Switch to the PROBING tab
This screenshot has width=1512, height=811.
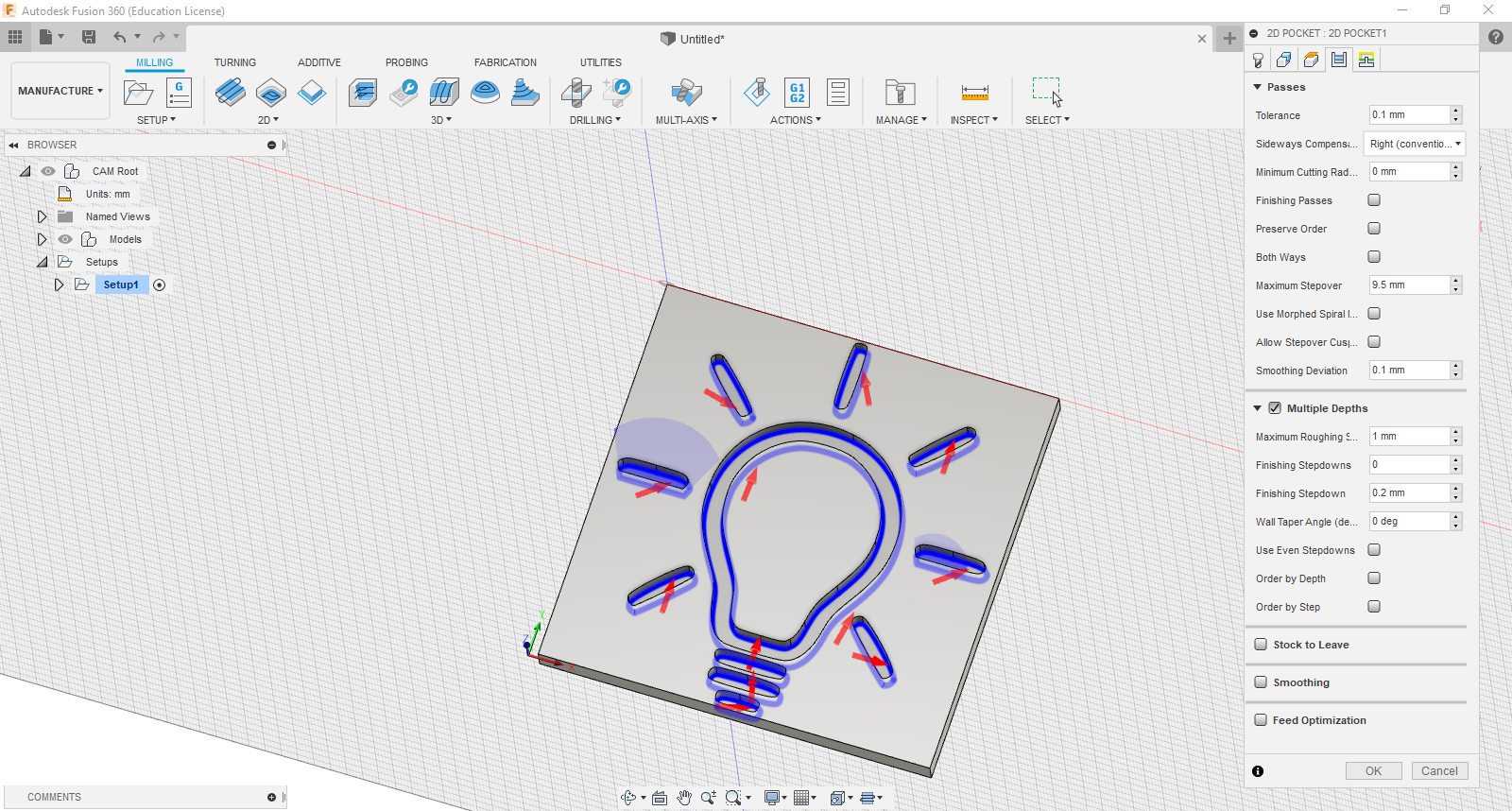(406, 62)
